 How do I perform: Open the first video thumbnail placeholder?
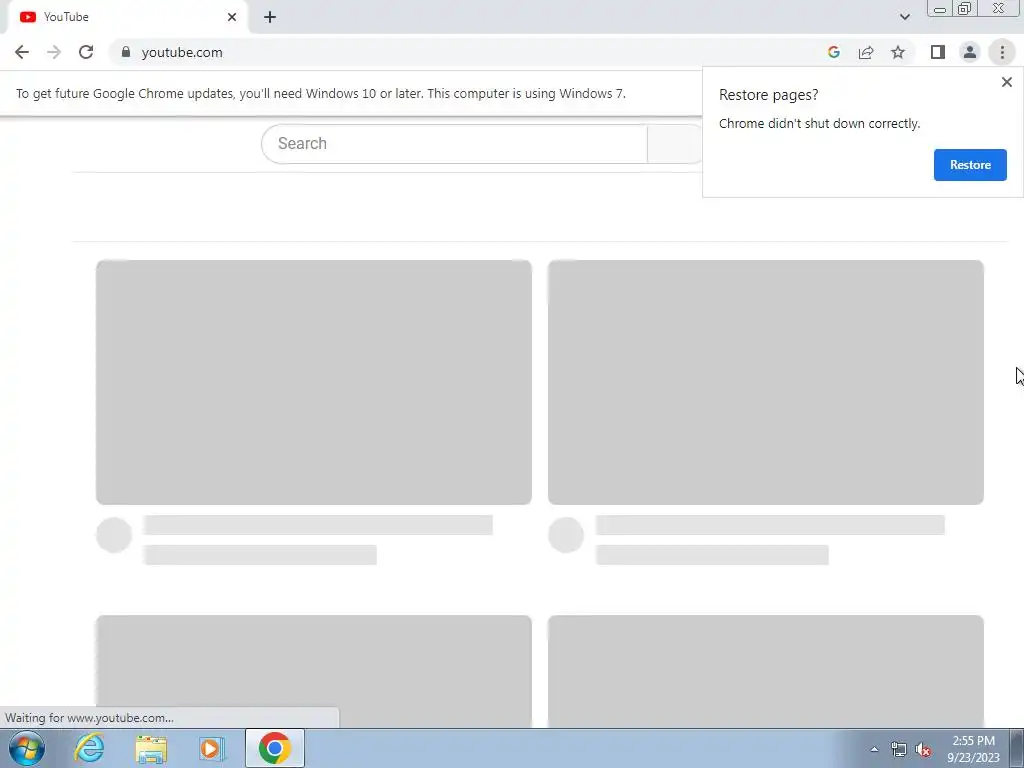pyautogui.click(x=313, y=382)
